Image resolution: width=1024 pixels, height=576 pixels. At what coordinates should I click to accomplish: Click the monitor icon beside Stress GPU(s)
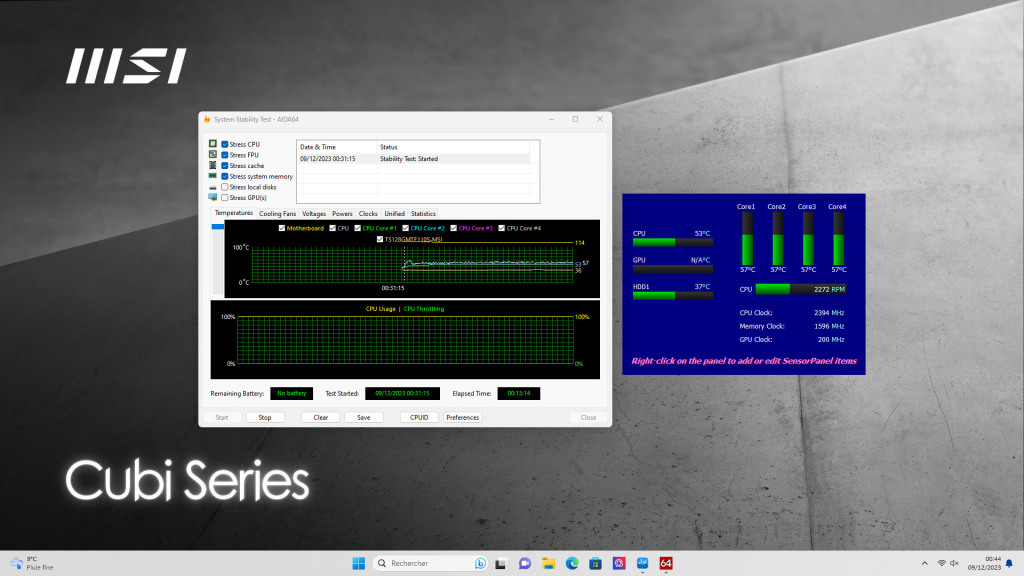213,197
